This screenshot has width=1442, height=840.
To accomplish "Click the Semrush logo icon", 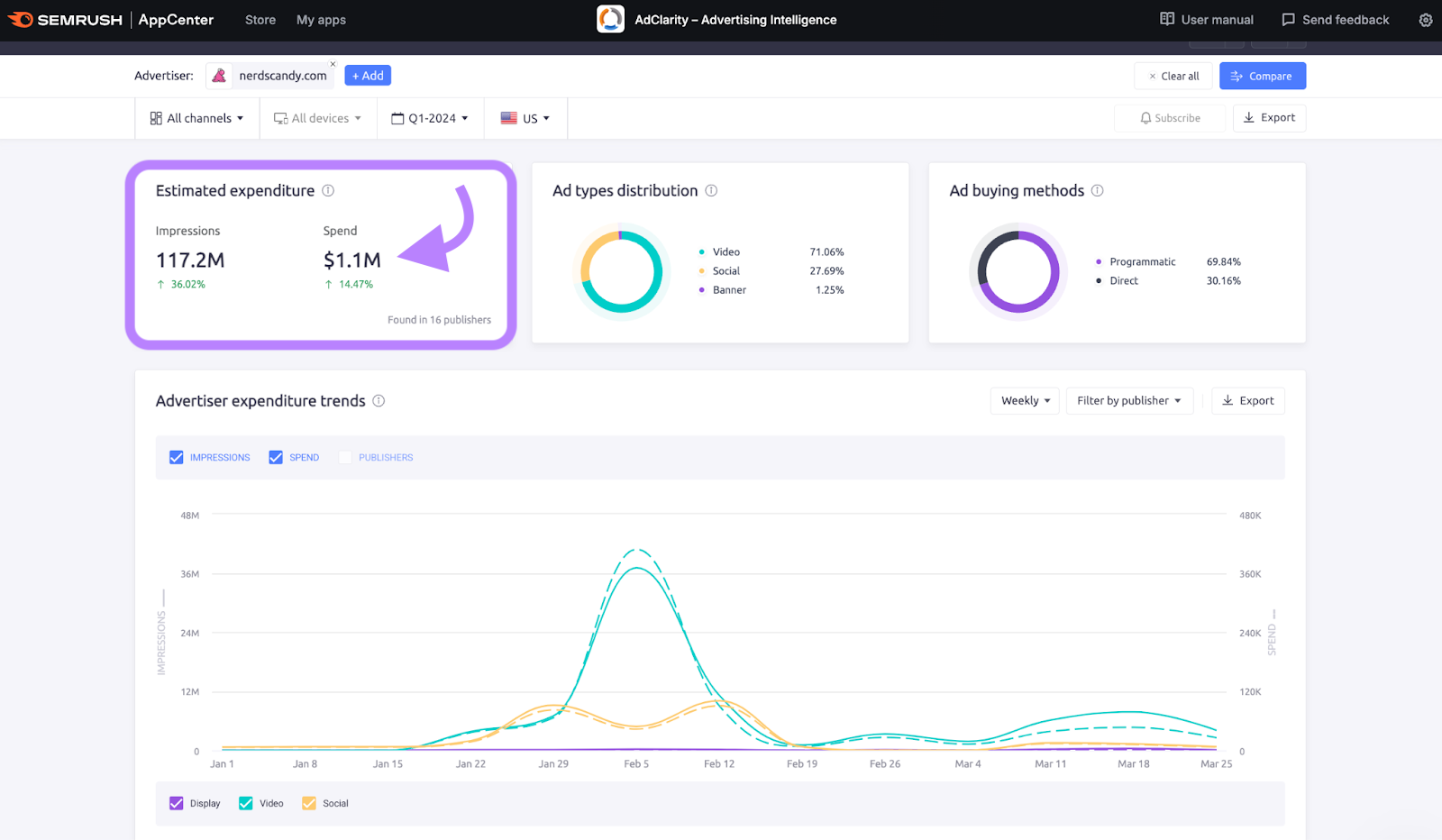I will (19, 19).
